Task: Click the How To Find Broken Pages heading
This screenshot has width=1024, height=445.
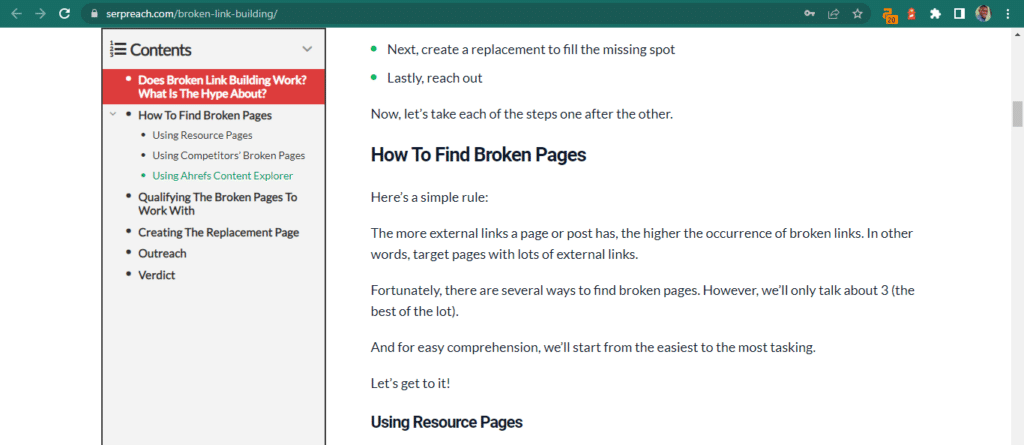Action: coord(478,155)
